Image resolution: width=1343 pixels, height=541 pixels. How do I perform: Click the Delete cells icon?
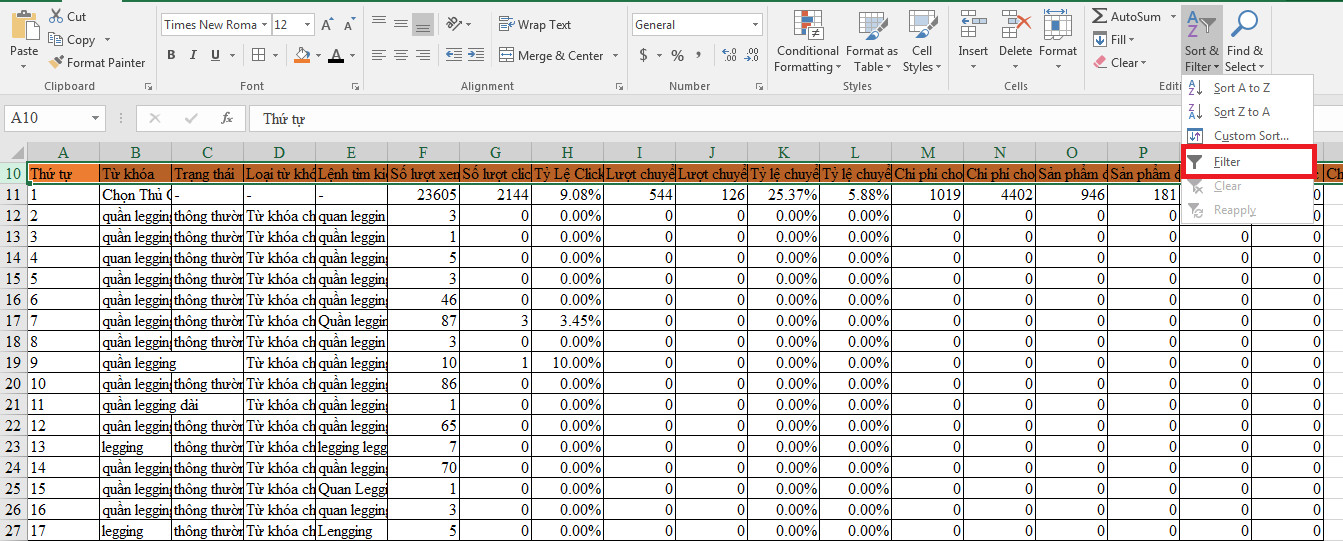1015,26
